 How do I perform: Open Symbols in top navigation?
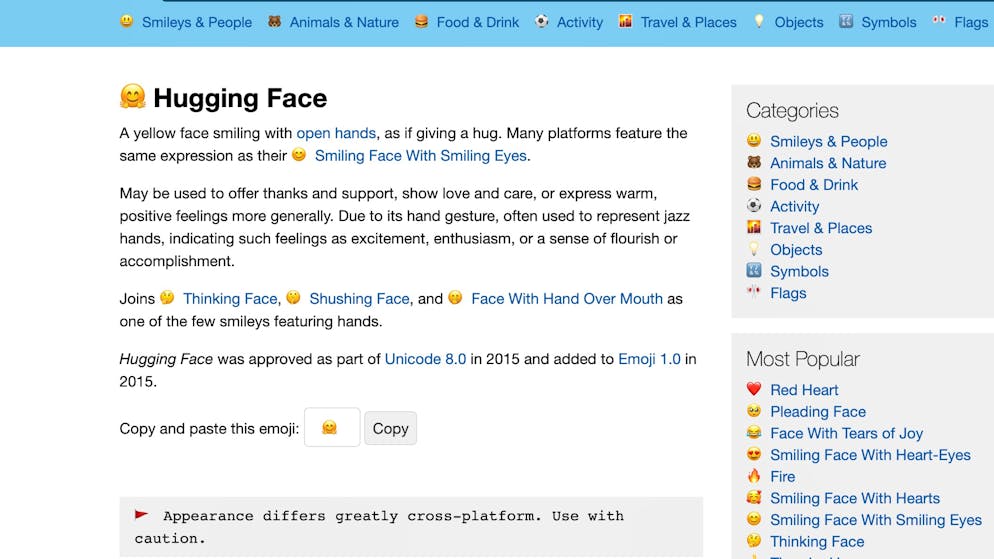[x=889, y=22]
